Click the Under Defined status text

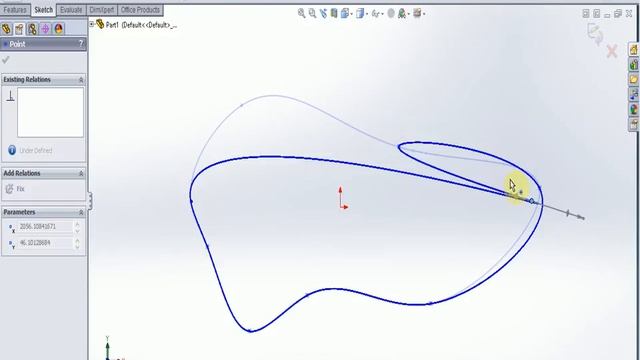pyautogui.click(x=36, y=151)
